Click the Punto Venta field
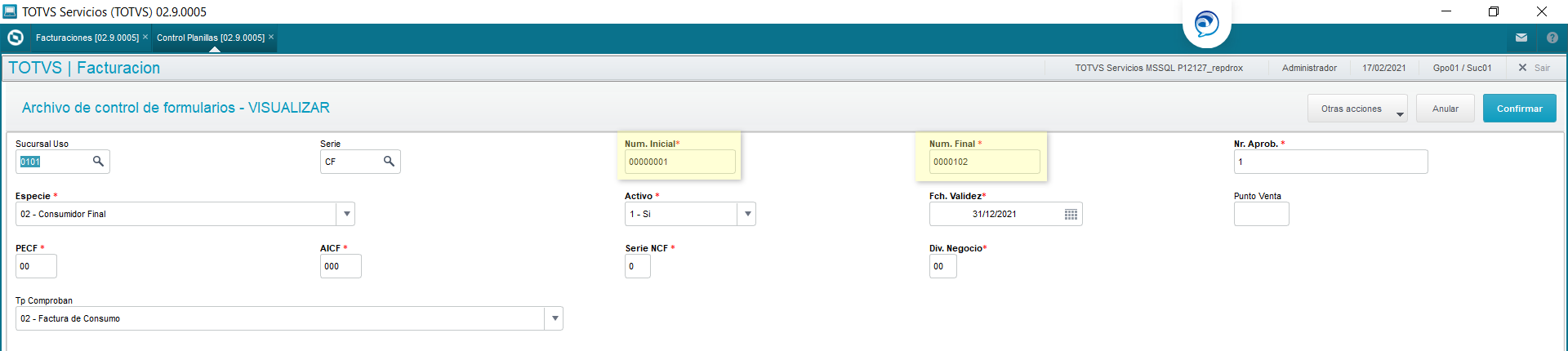The height and width of the screenshot is (351, 1568). pyautogui.click(x=1261, y=214)
